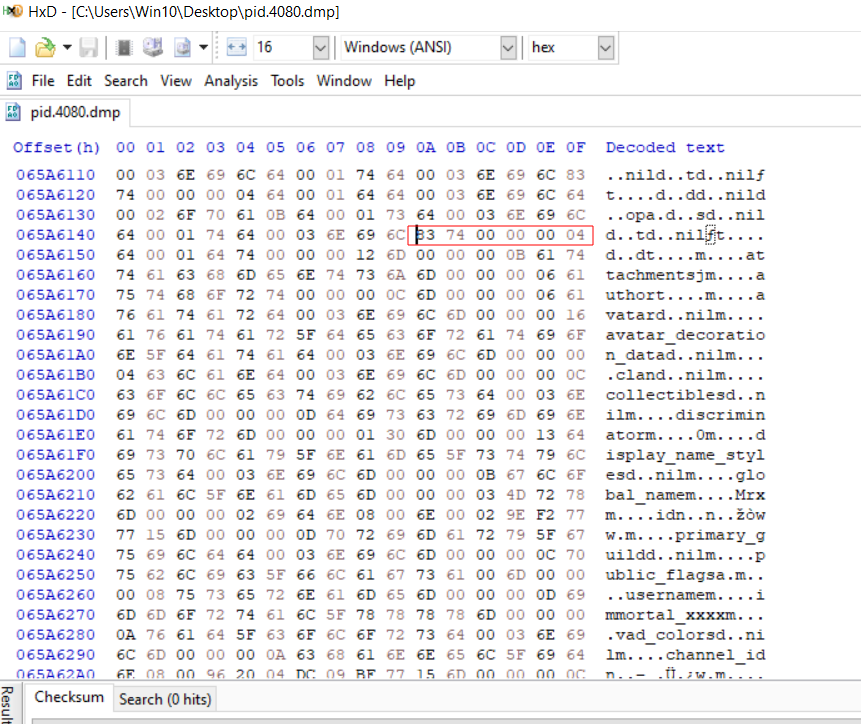This screenshot has height=724, width=861.
Task: Click decoded text 'isplay_name_styl'
Action: pyautogui.click(x=685, y=455)
